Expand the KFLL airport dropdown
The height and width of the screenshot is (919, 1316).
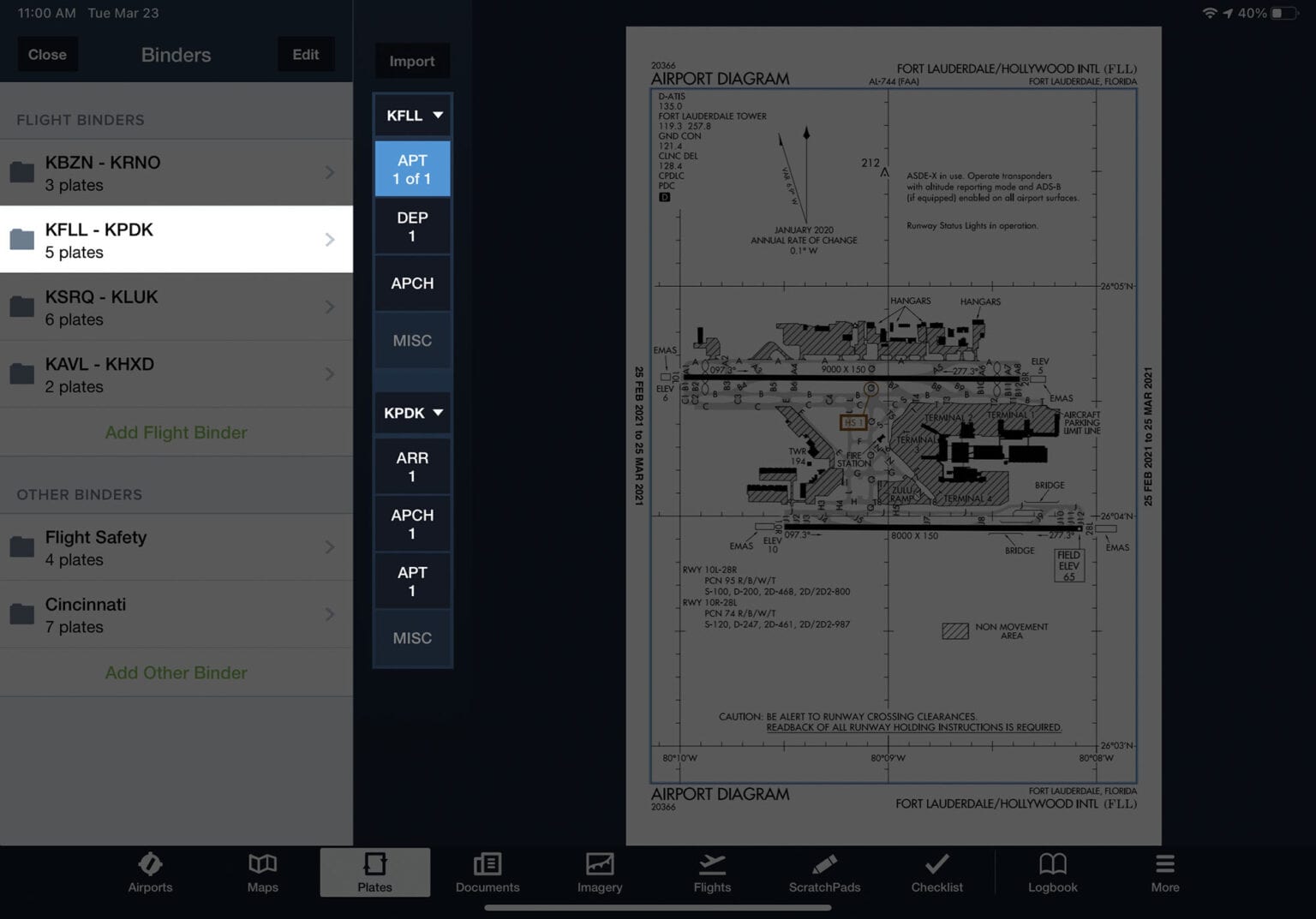coord(412,115)
